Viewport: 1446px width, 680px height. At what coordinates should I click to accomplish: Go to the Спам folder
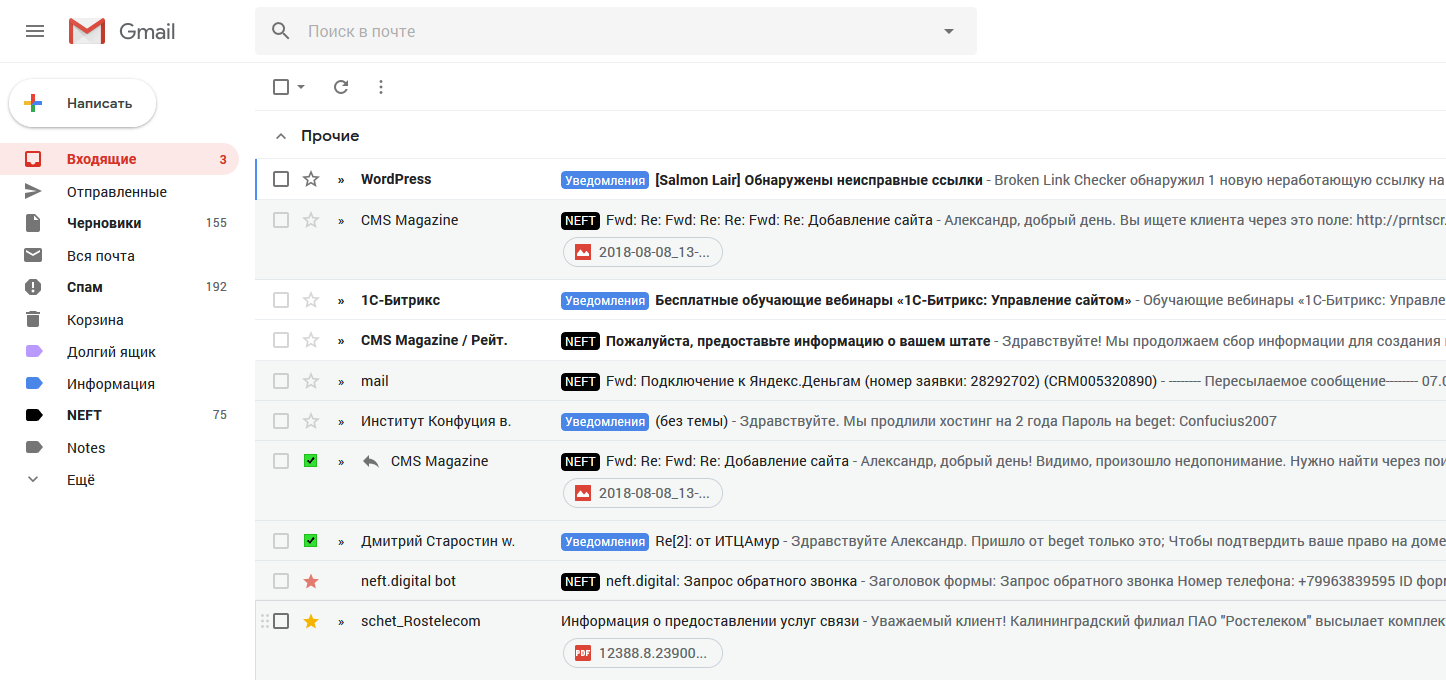pyautogui.click(x=85, y=287)
